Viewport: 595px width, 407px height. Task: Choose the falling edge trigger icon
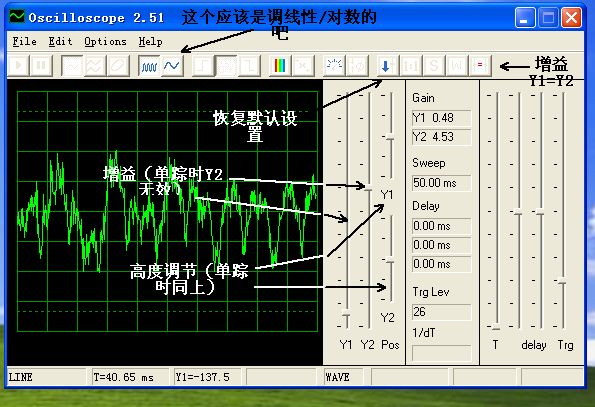coord(249,66)
